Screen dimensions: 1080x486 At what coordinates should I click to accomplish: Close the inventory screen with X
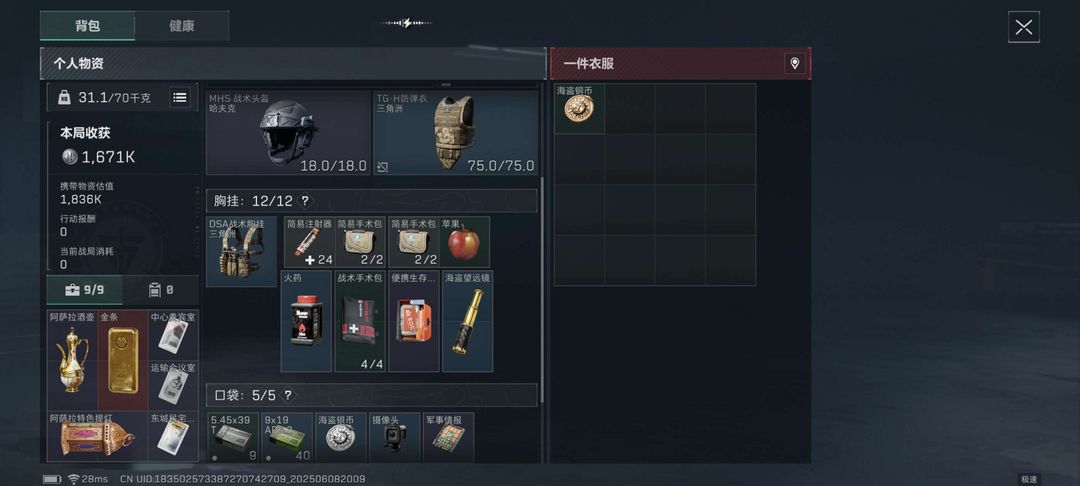[x=1024, y=27]
